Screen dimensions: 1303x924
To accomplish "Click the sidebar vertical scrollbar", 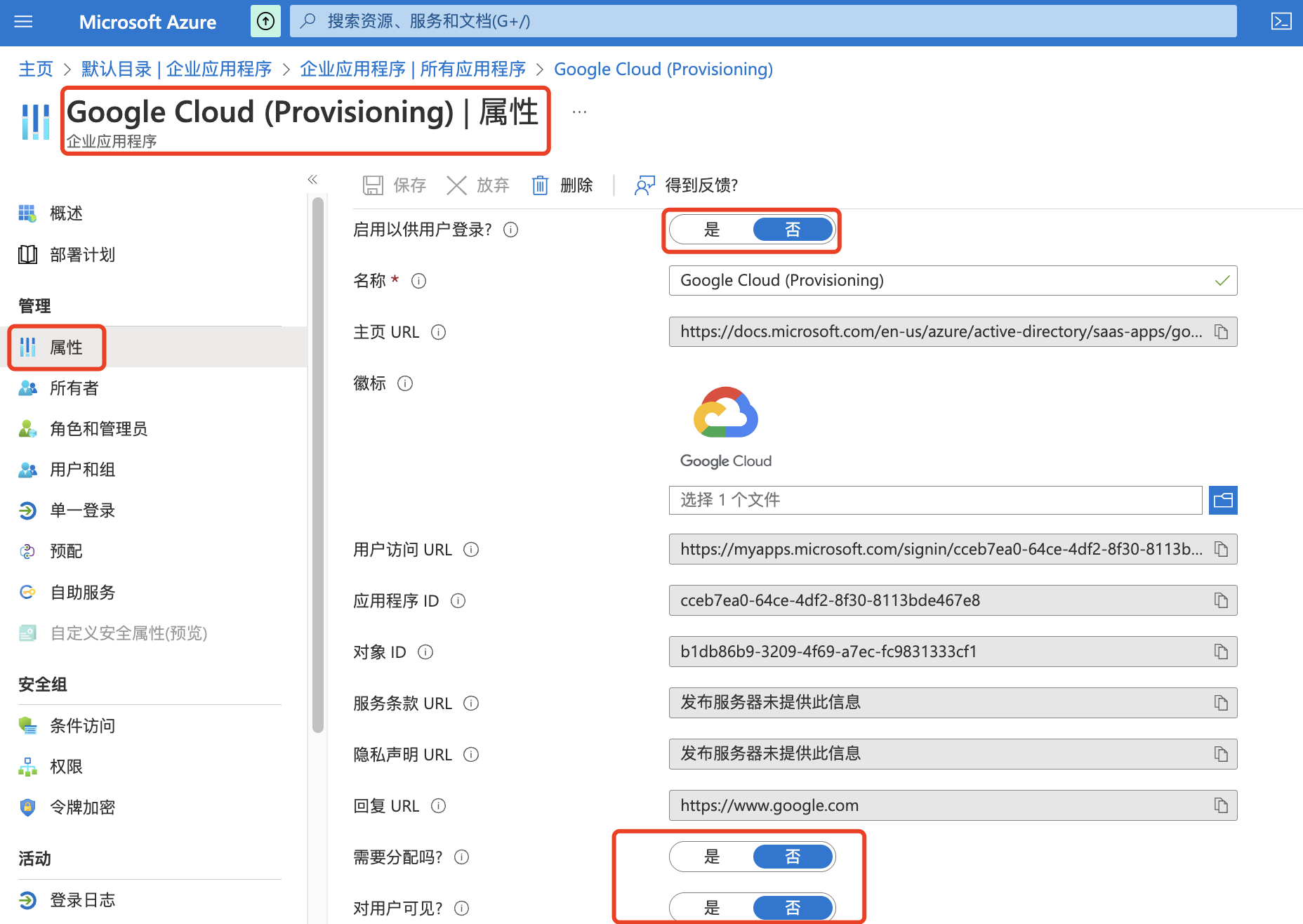I will click(318, 465).
